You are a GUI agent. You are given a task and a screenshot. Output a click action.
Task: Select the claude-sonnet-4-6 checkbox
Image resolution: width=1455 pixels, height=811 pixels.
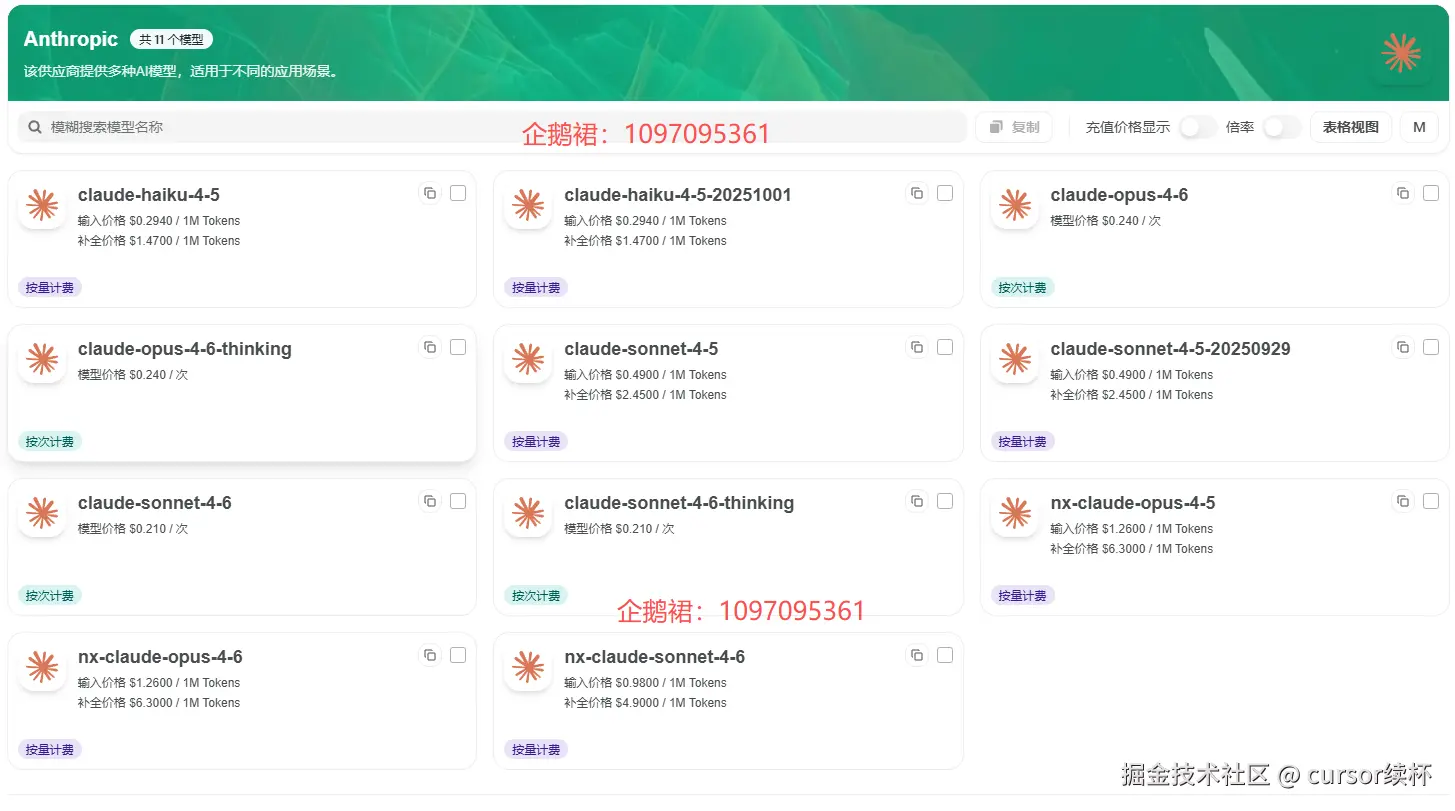point(458,501)
